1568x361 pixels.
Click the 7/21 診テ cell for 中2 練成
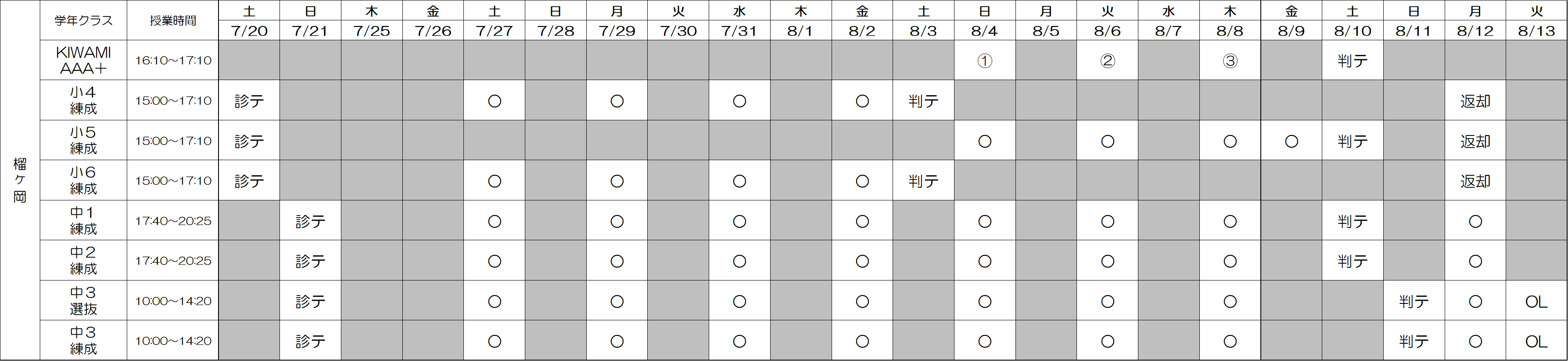[310, 261]
